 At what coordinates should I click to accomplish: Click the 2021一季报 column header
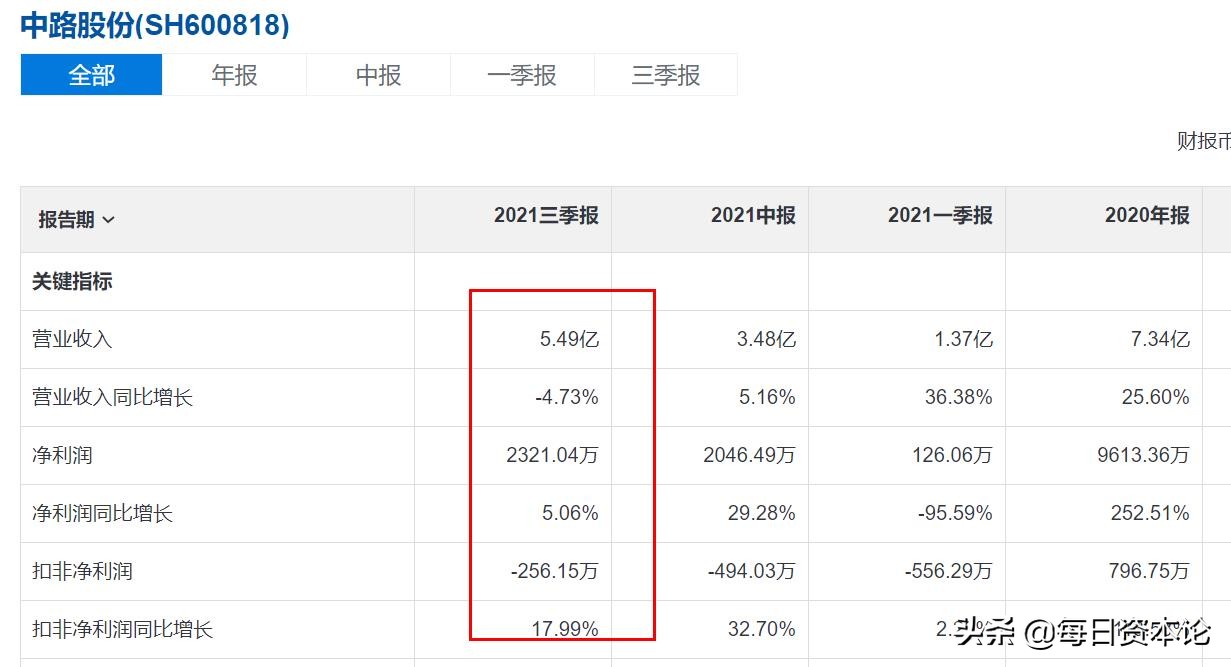(x=940, y=215)
